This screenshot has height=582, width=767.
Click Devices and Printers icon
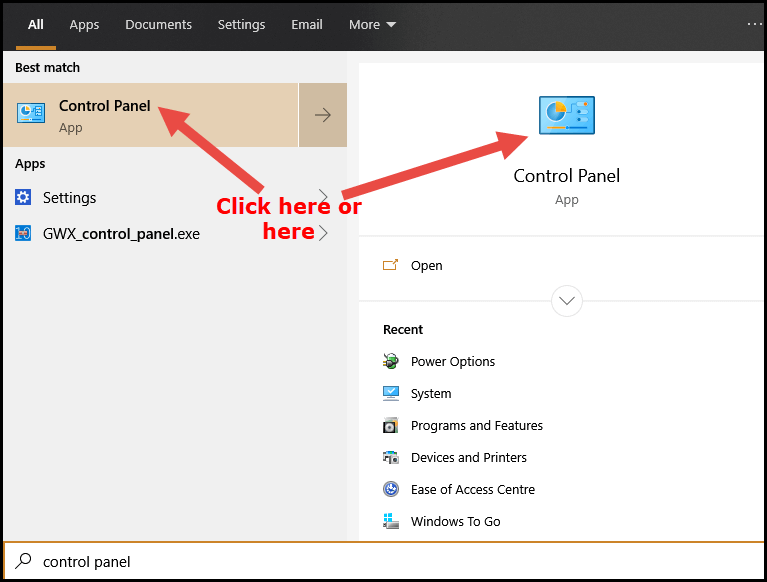tap(390, 457)
